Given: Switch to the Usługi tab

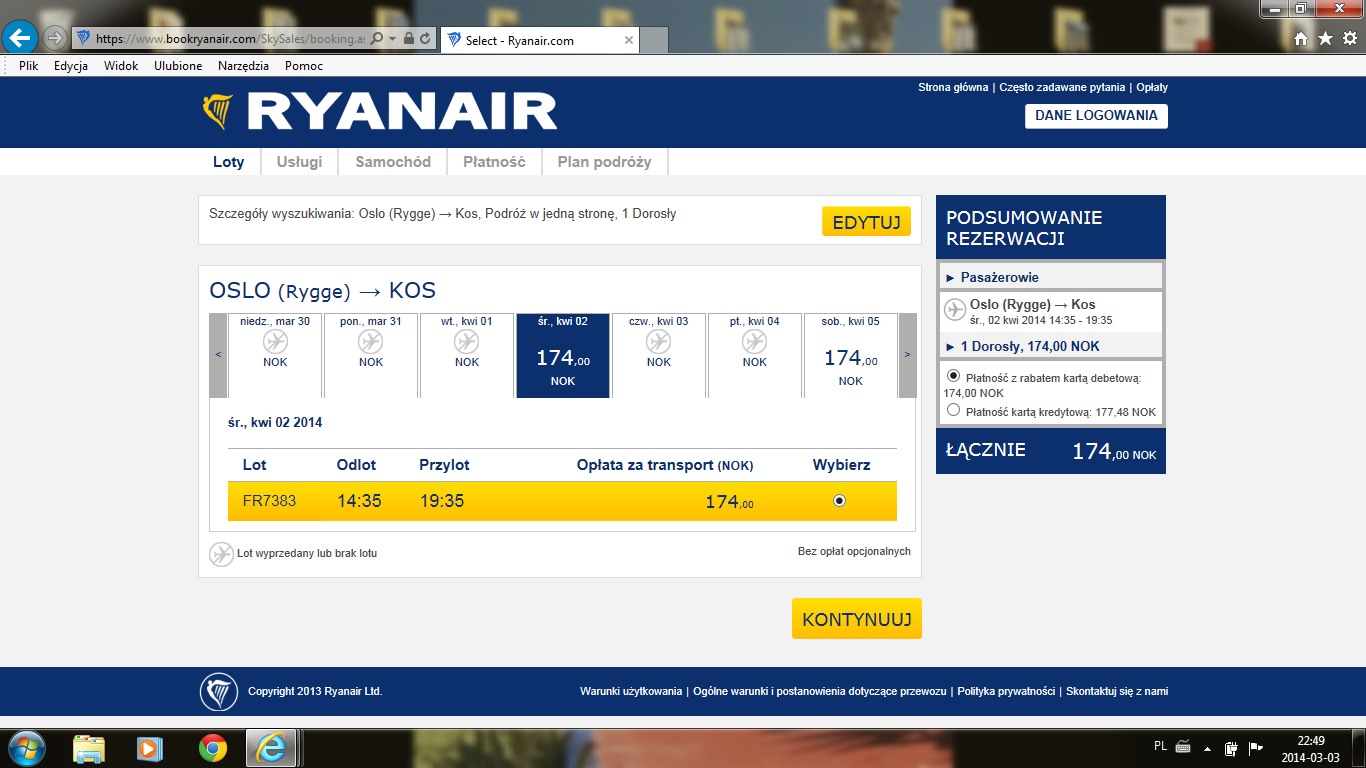Looking at the screenshot, I should click(x=299, y=162).
